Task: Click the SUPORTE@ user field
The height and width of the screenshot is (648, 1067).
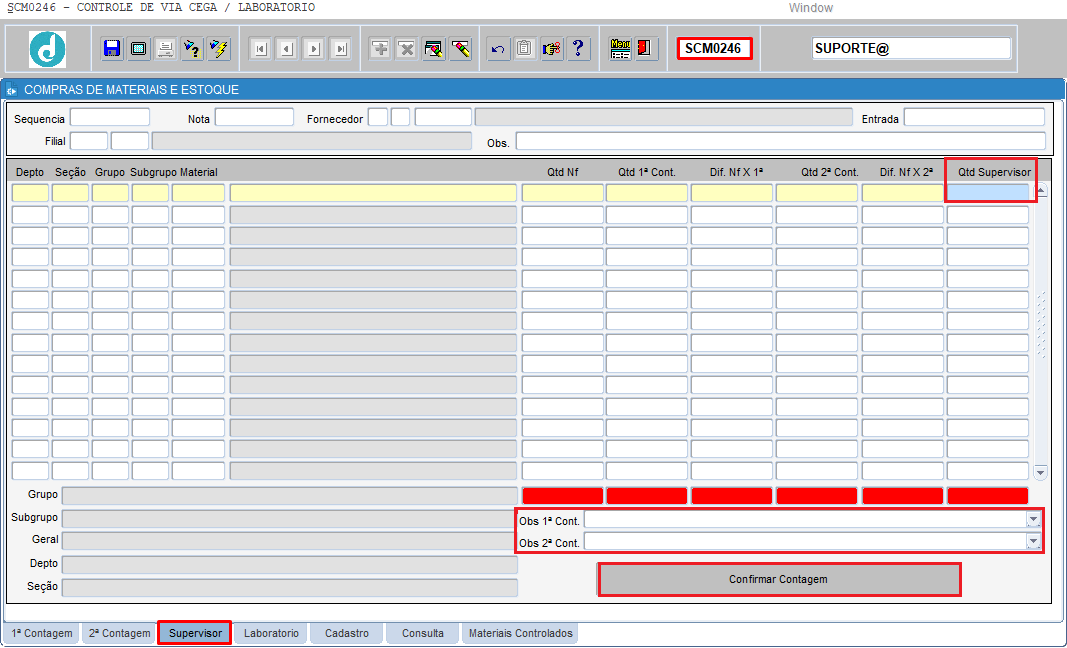Action: point(912,49)
